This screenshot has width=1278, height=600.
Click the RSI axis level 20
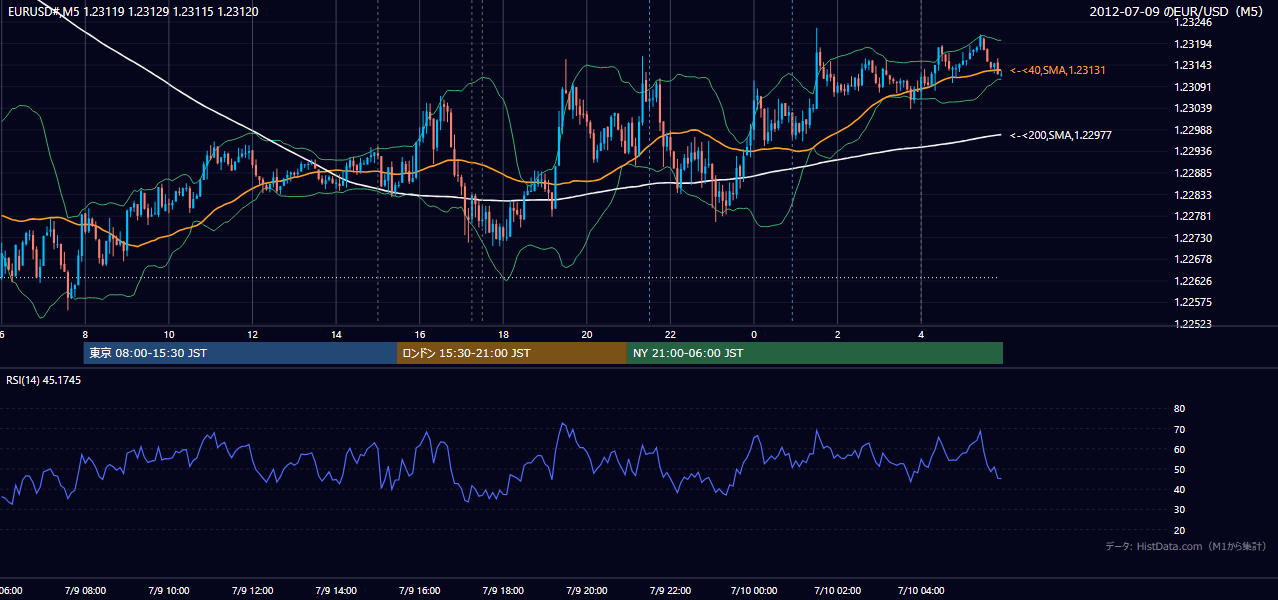click(x=1179, y=530)
